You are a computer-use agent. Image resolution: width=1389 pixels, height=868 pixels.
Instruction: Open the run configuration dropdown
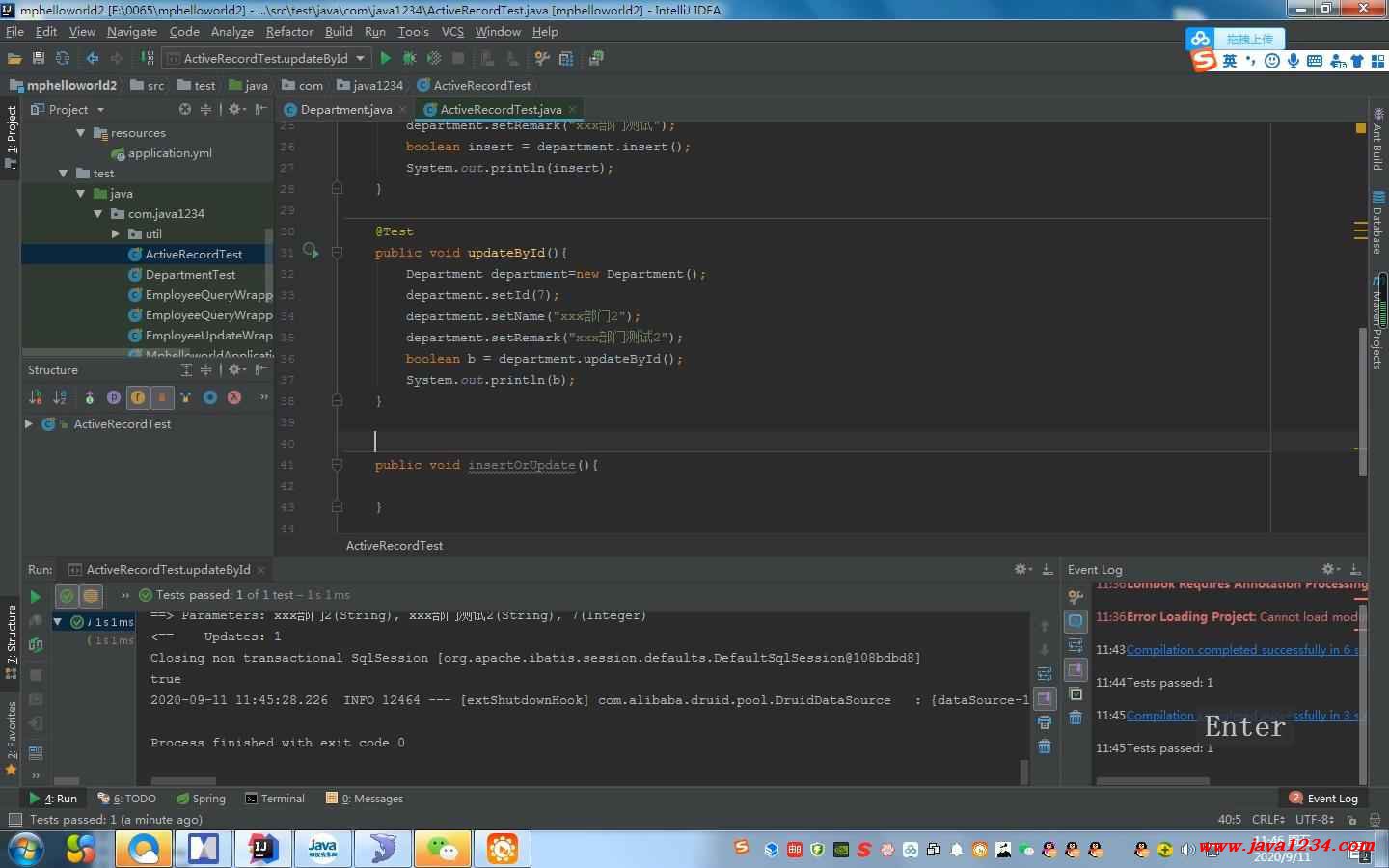click(265, 58)
